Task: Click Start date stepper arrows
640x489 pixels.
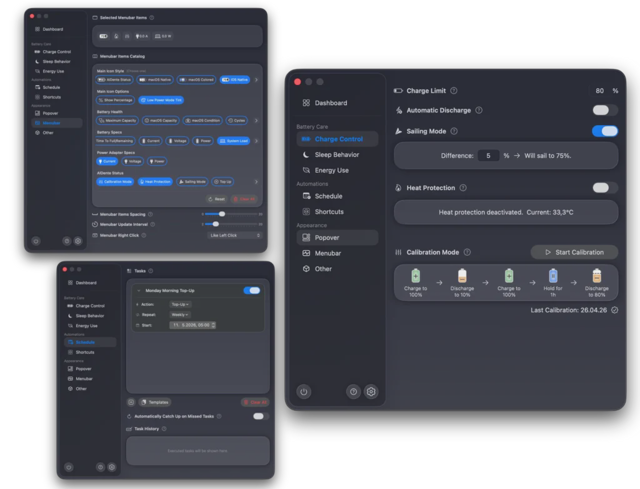Action: pyautogui.click(x=213, y=325)
